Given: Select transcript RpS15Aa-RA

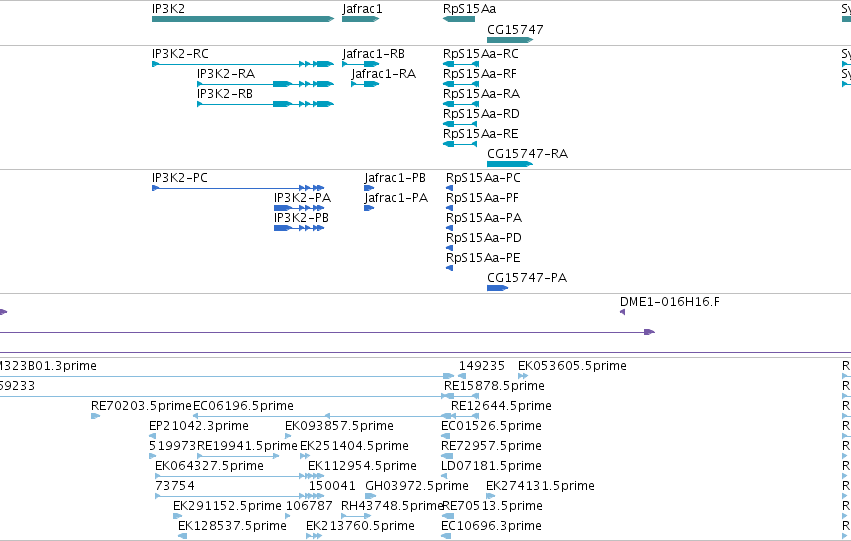Looking at the screenshot, I should [x=461, y=104].
